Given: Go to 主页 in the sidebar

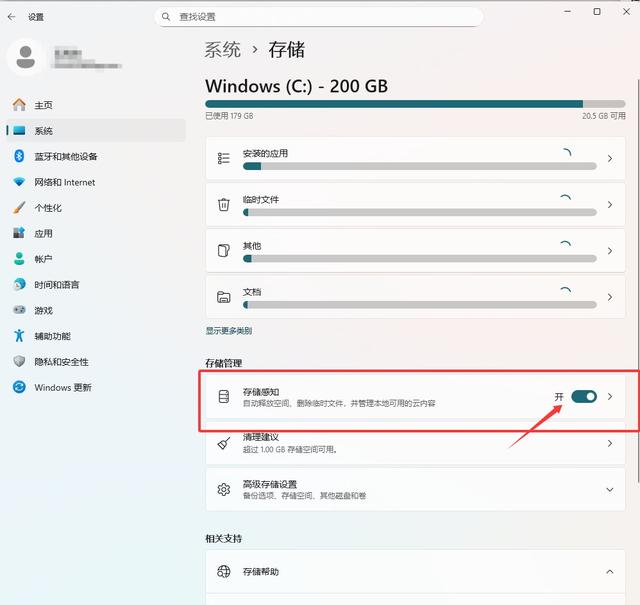Looking at the screenshot, I should (96, 105).
